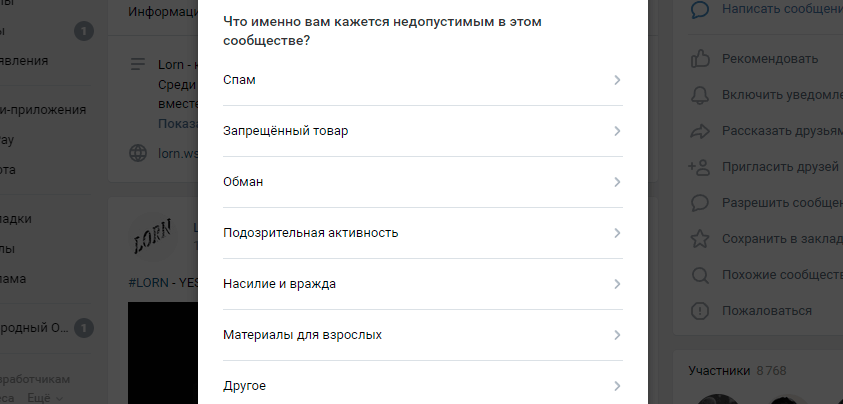Screen dimensions: 843x404
Task: Click the share arrow Рассказать друзьям icon
Action: tap(700, 131)
